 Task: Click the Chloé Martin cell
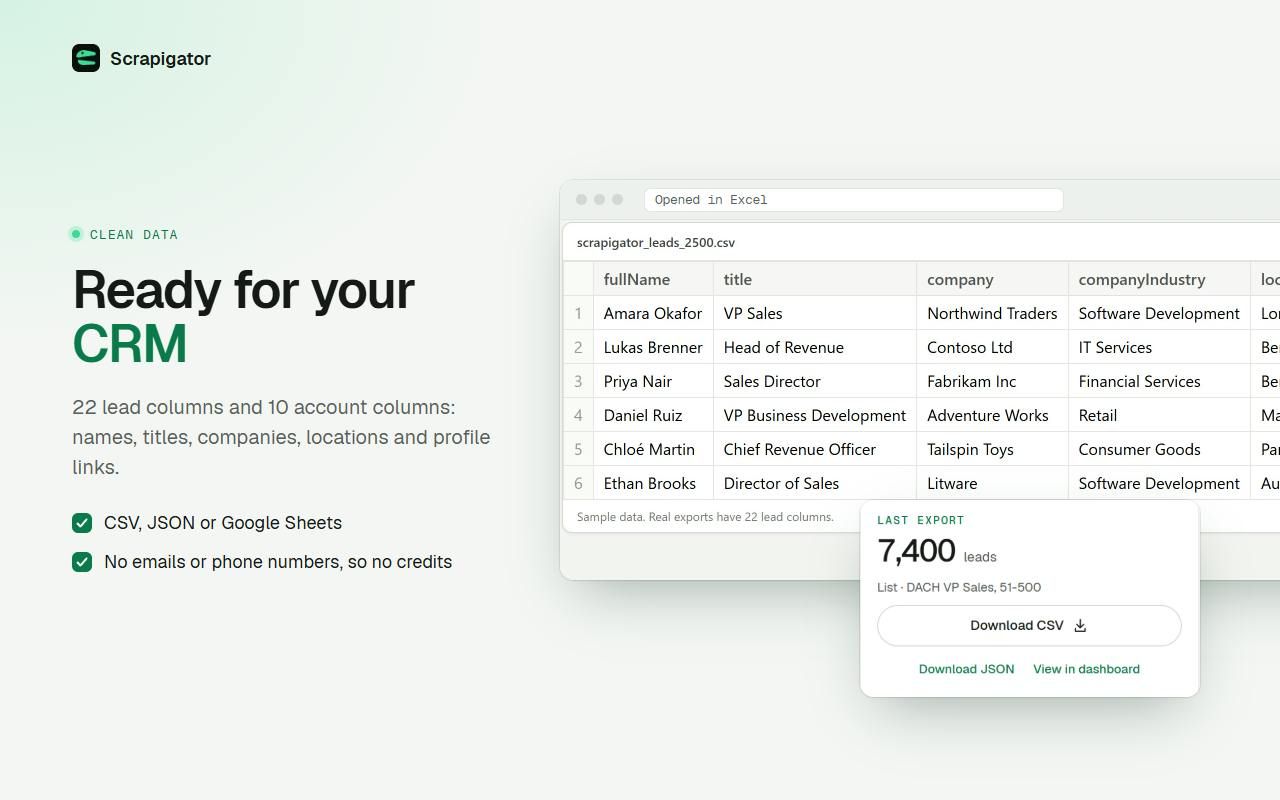point(653,449)
